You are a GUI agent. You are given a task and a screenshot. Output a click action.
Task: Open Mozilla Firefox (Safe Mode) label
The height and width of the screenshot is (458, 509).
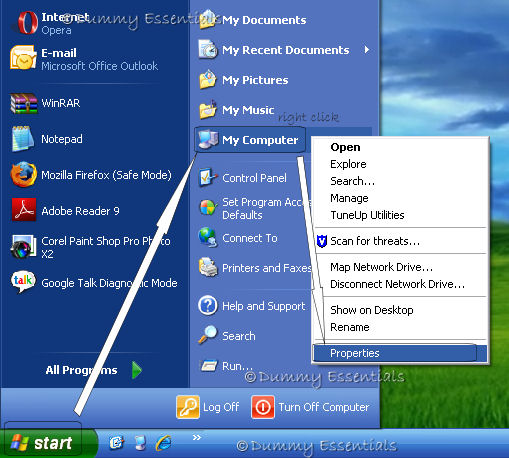coord(106,175)
